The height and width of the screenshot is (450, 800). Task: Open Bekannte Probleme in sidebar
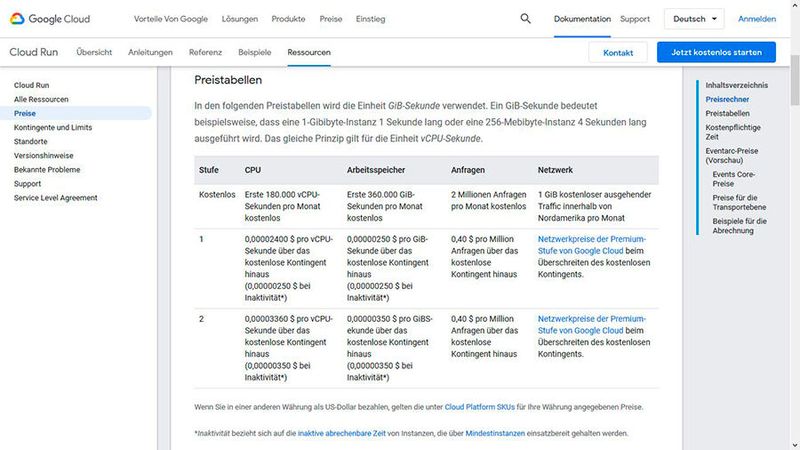(47, 169)
